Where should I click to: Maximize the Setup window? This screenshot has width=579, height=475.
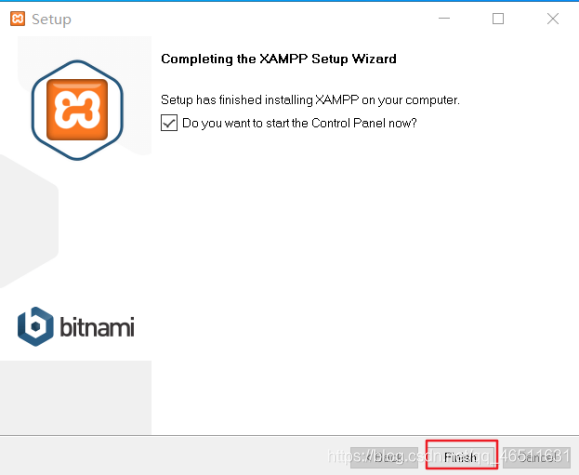pyautogui.click(x=498, y=18)
